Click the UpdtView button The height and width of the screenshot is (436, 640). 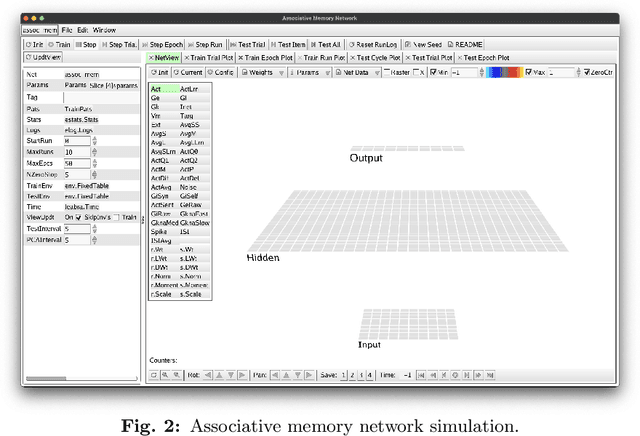click(x=43, y=57)
